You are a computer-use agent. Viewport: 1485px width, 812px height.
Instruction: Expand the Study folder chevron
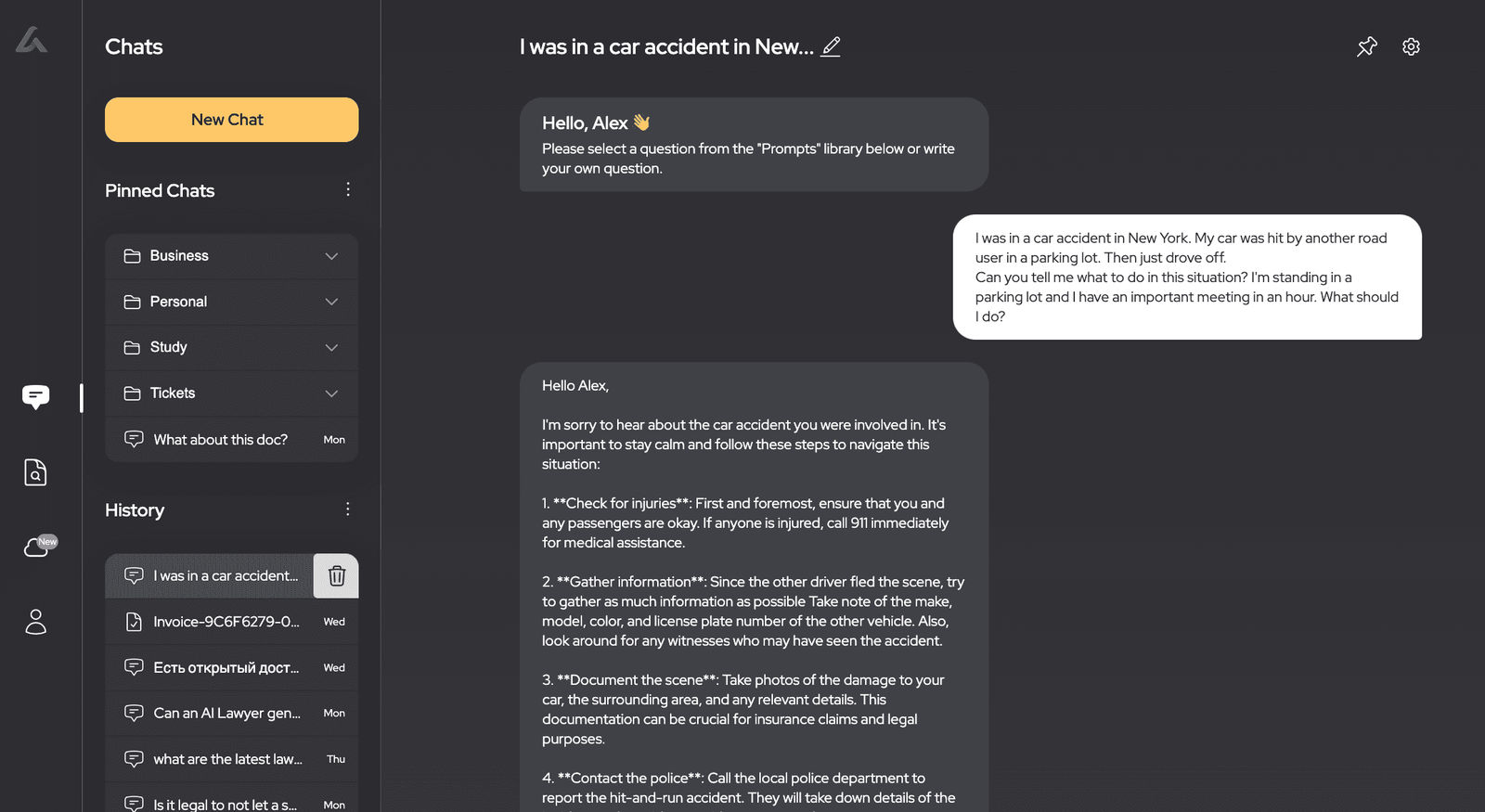tap(331, 347)
